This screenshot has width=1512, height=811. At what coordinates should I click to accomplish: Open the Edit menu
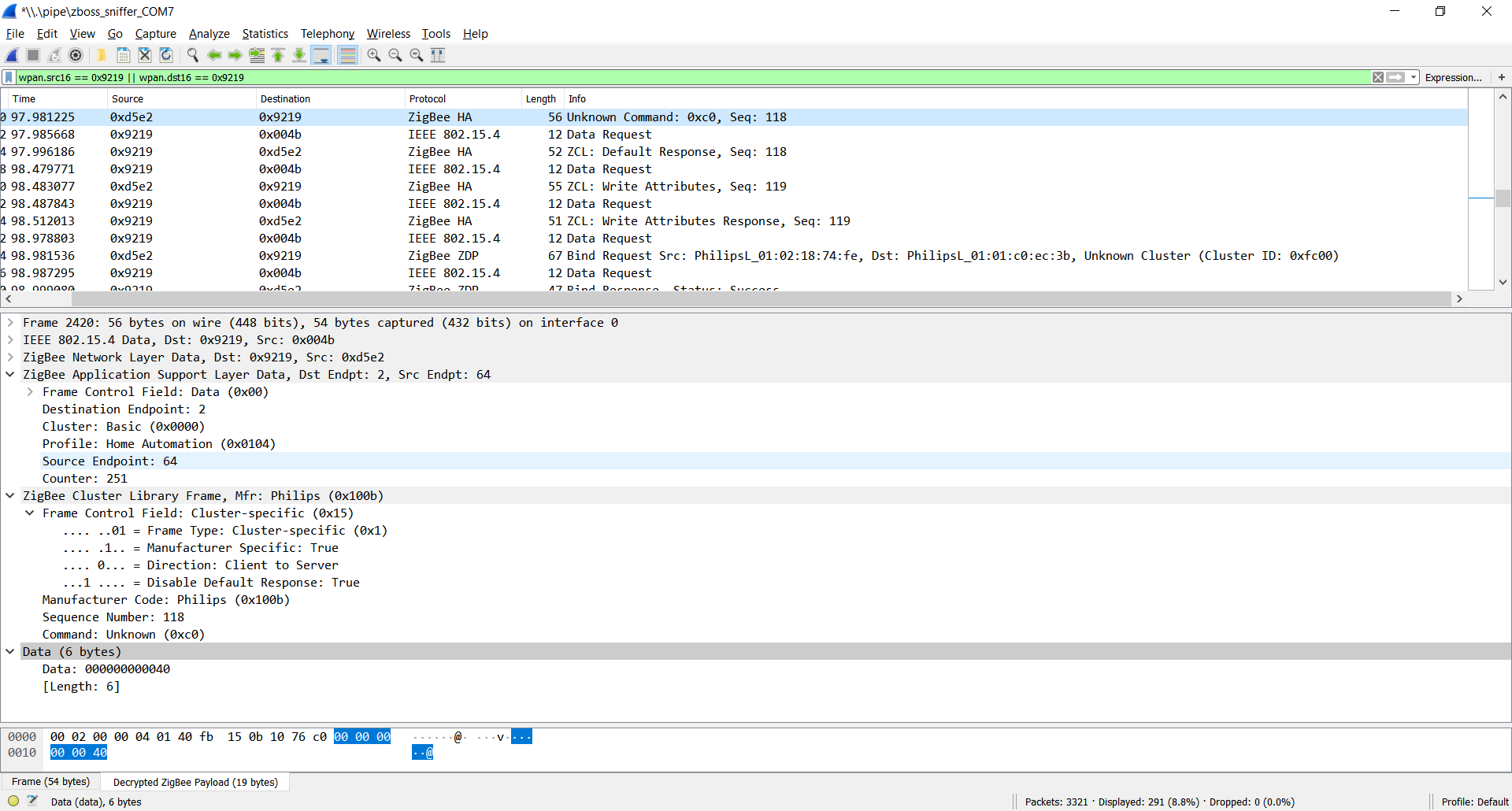point(47,34)
